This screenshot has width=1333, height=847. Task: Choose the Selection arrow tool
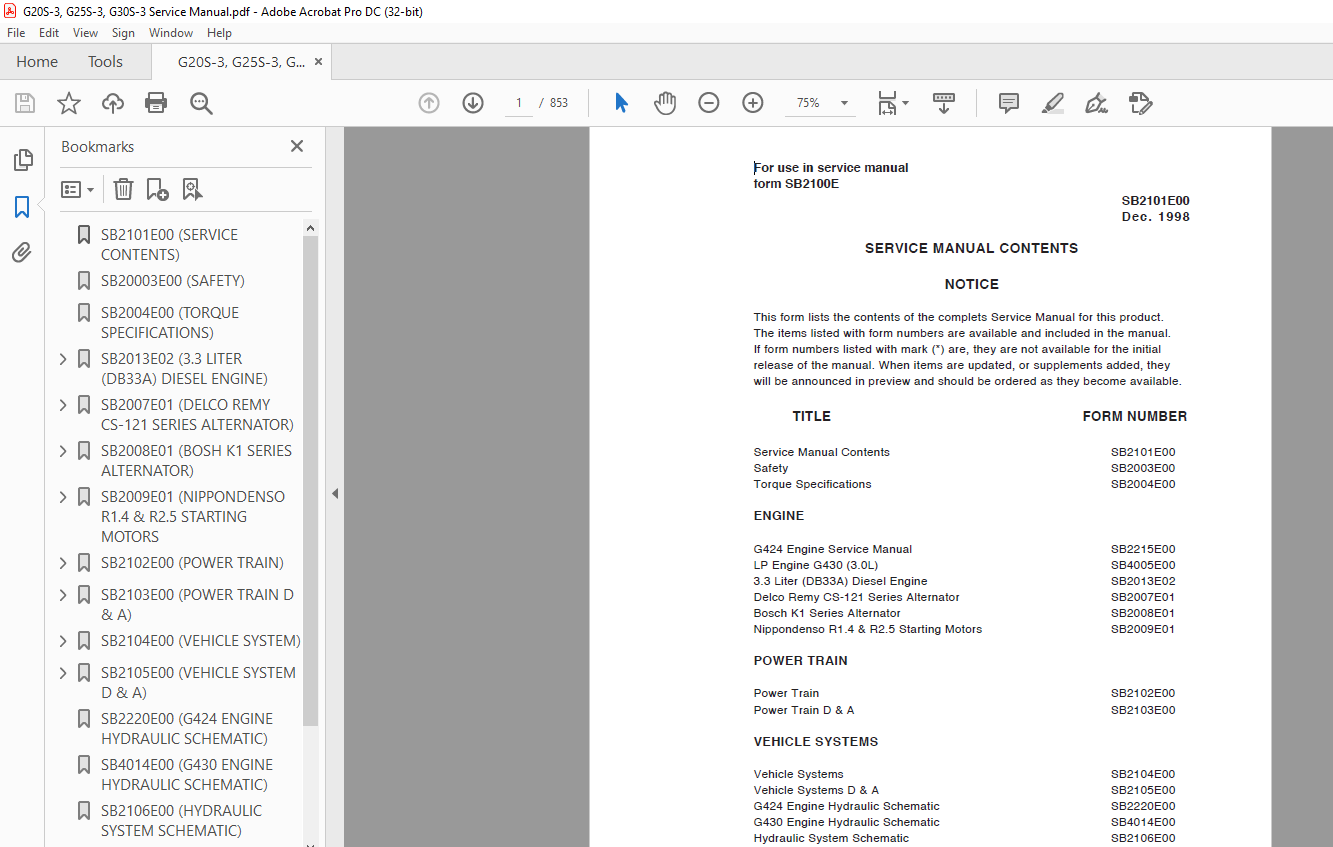pyautogui.click(x=621, y=103)
